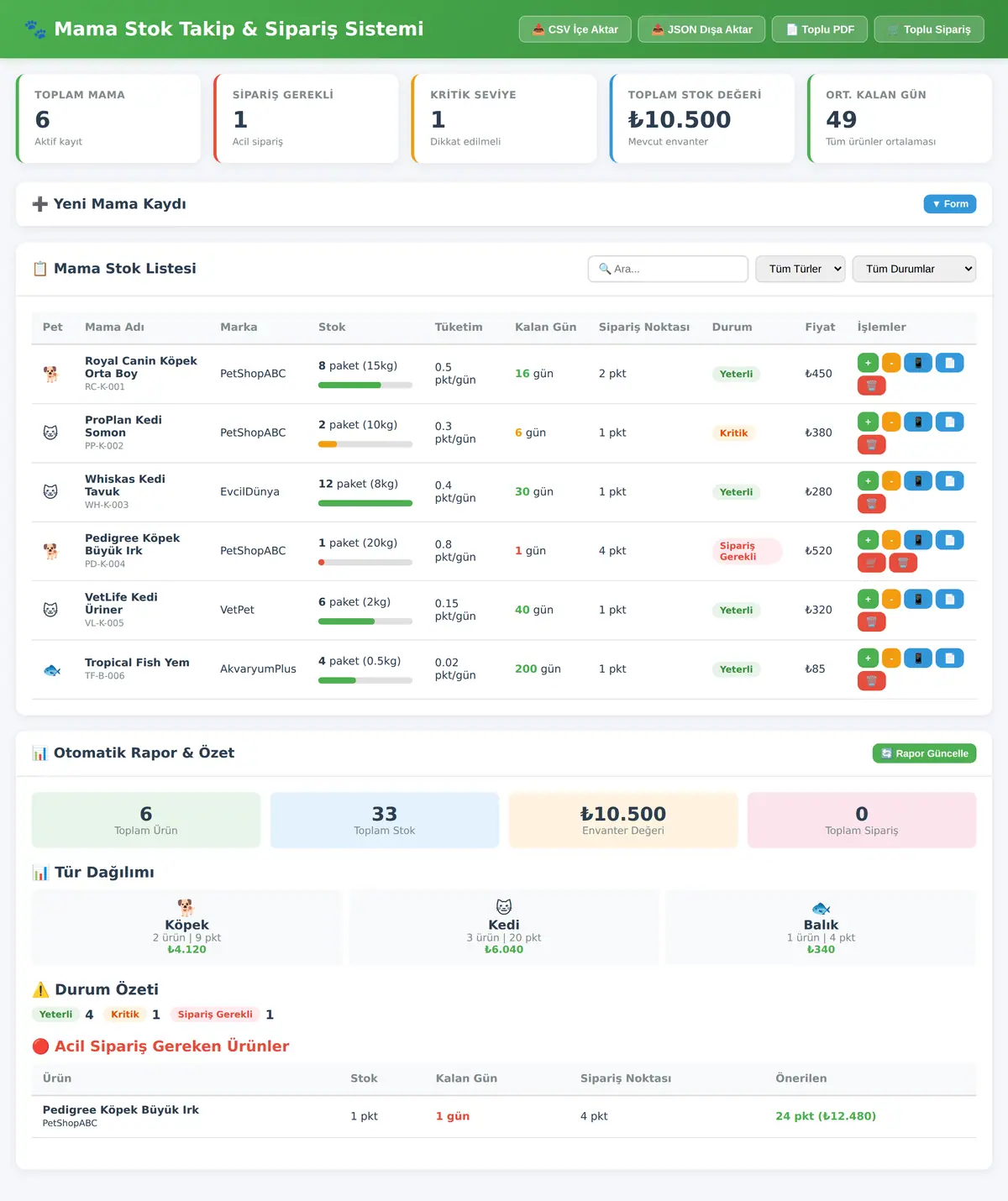Image resolution: width=1008 pixels, height=1201 pixels.
Task: Click the CSV İçe Aktar button
Action: pyautogui.click(x=575, y=29)
